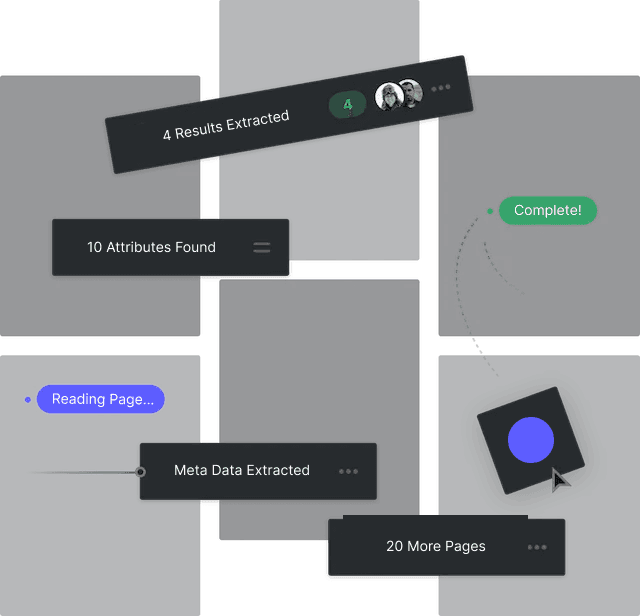Click green dot beside Complete! badge
Screen dimensions: 640x616
pyautogui.click(x=489, y=211)
